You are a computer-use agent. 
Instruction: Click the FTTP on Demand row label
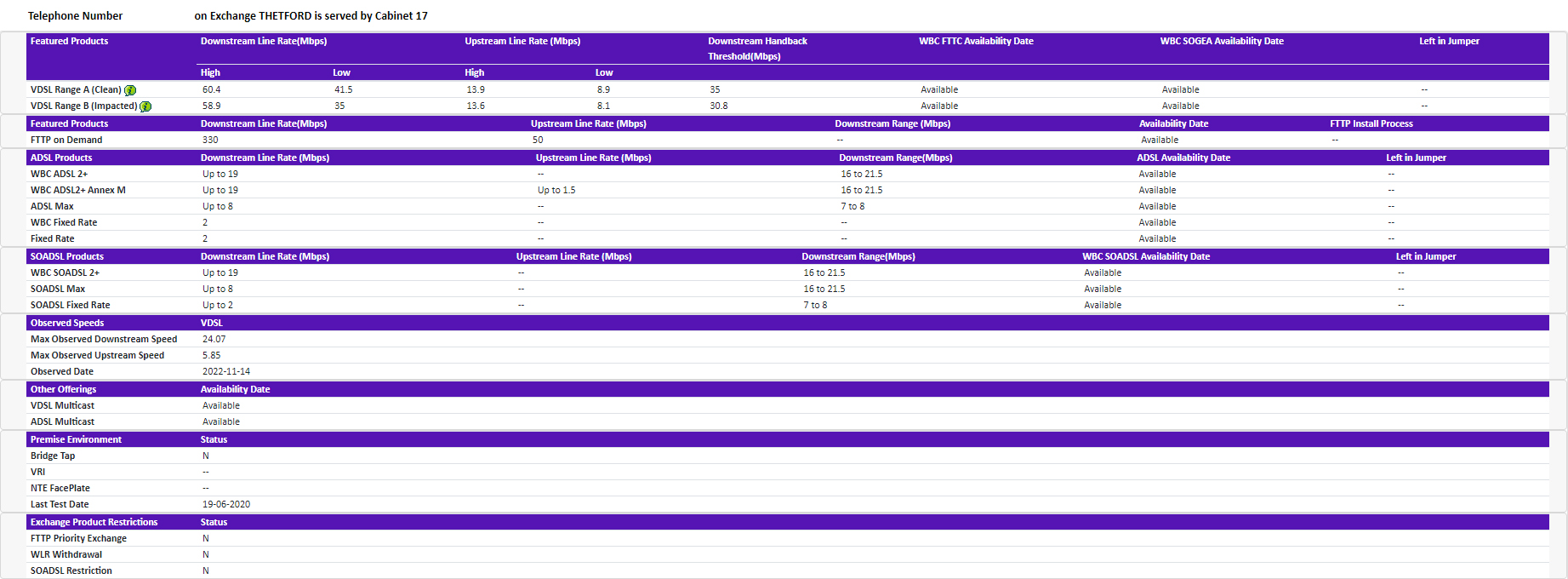coord(66,140)
